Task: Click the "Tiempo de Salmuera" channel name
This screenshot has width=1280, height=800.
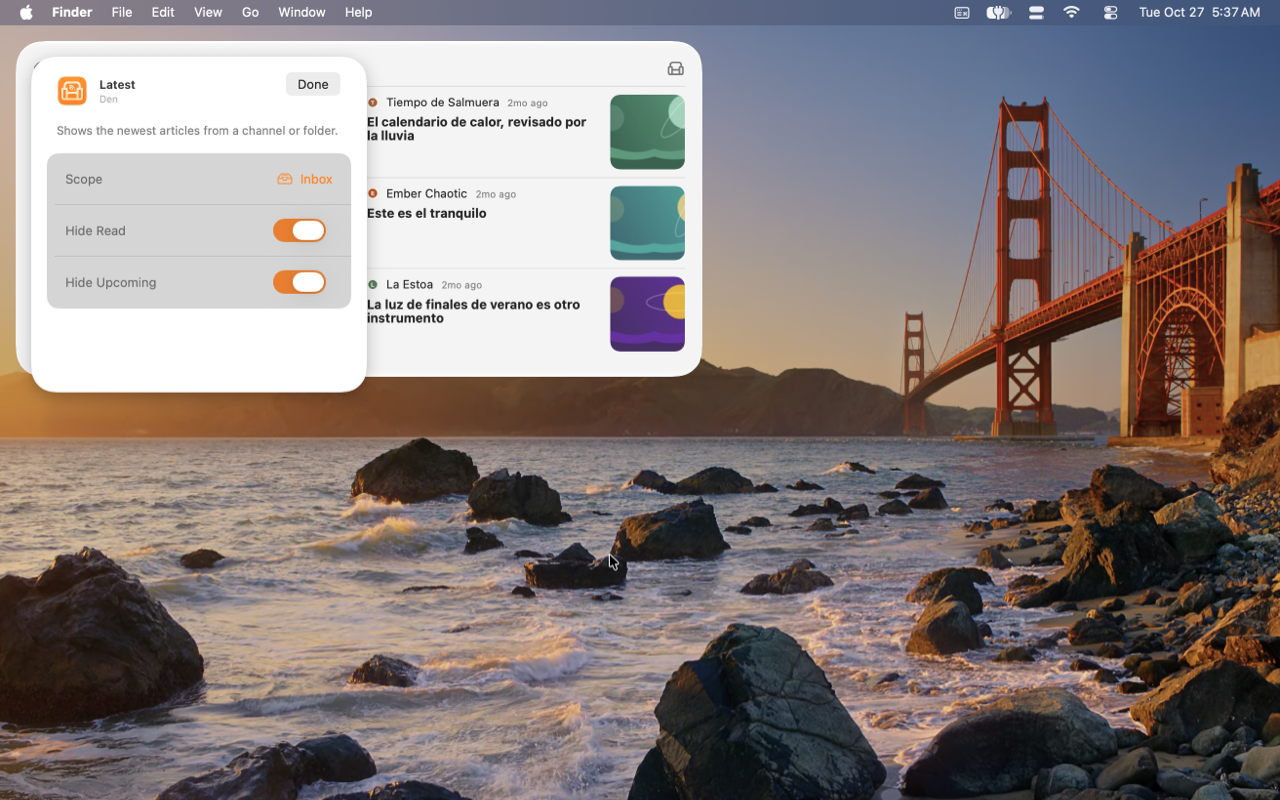Action: point(442,102)
